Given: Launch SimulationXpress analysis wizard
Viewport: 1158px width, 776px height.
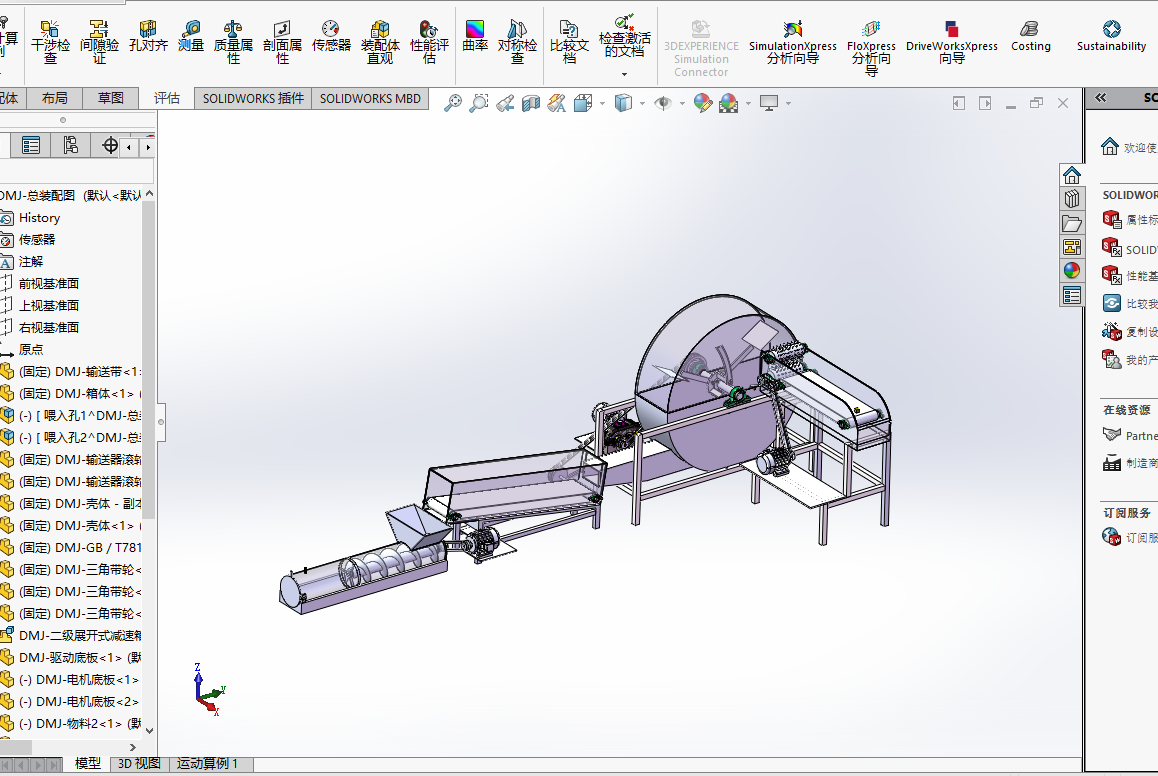Looking at the screenshot, I should click(x=792, y=42).
